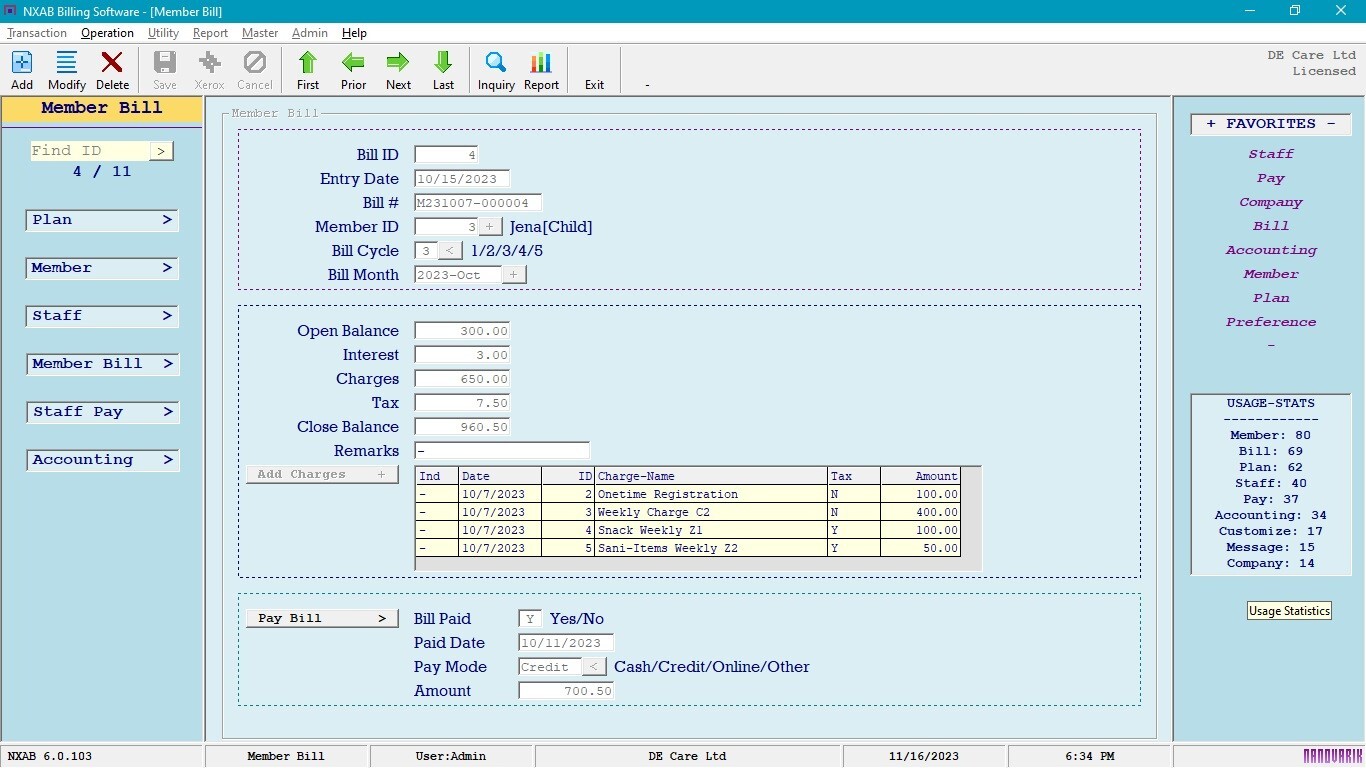This screenshot has height=768, width=1366.
Task: Open the Utility menu
Action: tap(163, 33)
